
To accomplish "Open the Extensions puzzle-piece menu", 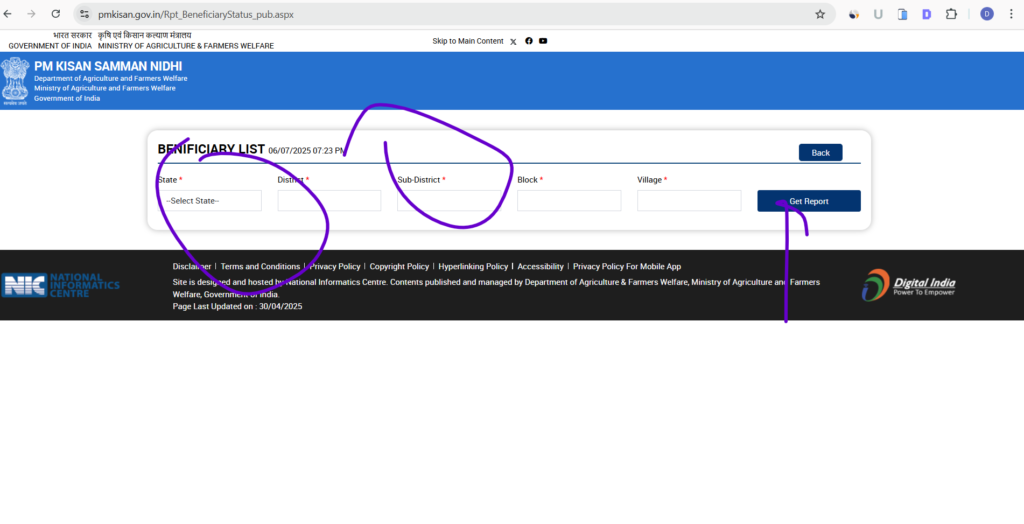I will click(x=951, y=14).
